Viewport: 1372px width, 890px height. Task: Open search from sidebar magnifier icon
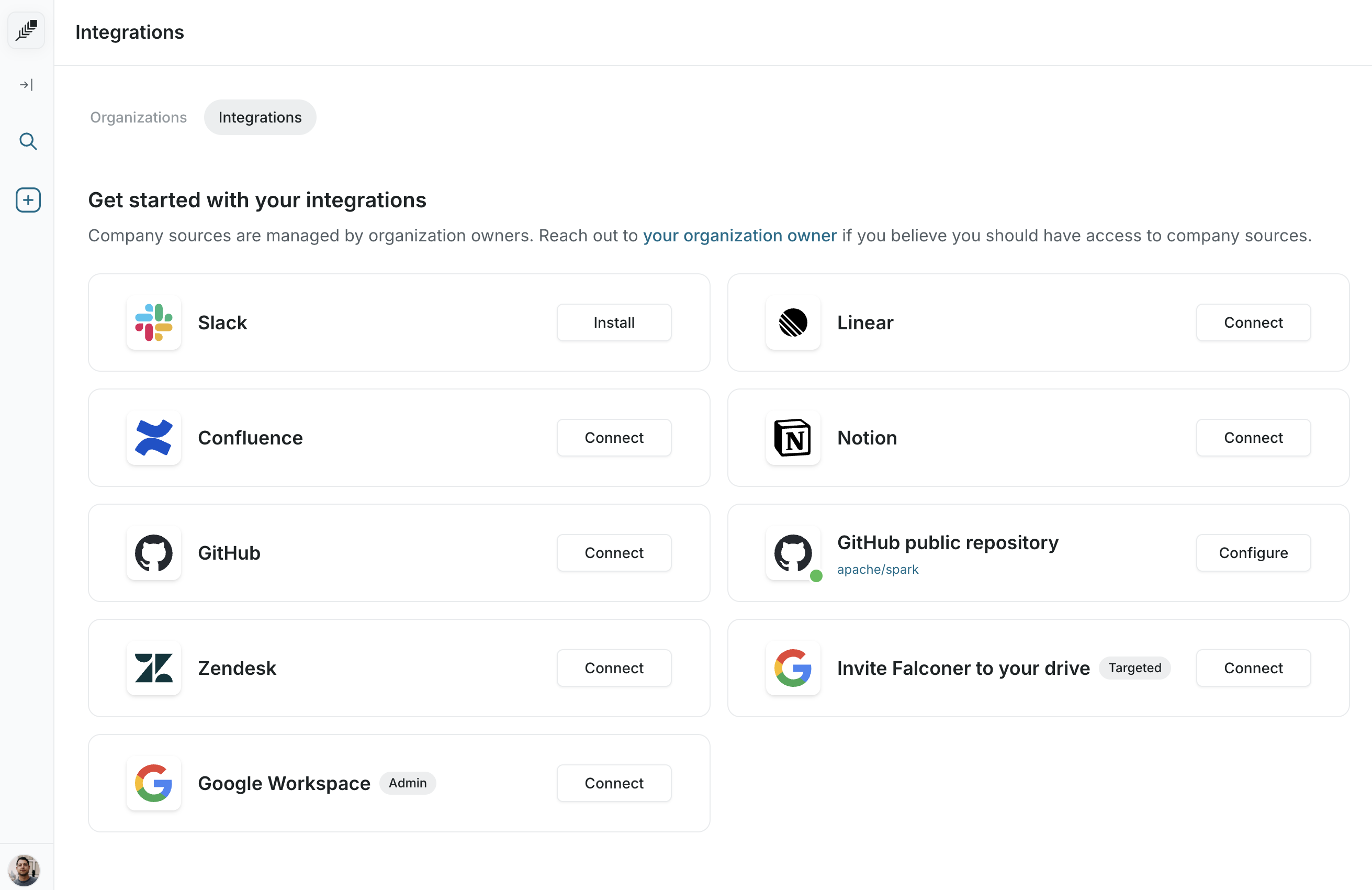coord(28,141)
